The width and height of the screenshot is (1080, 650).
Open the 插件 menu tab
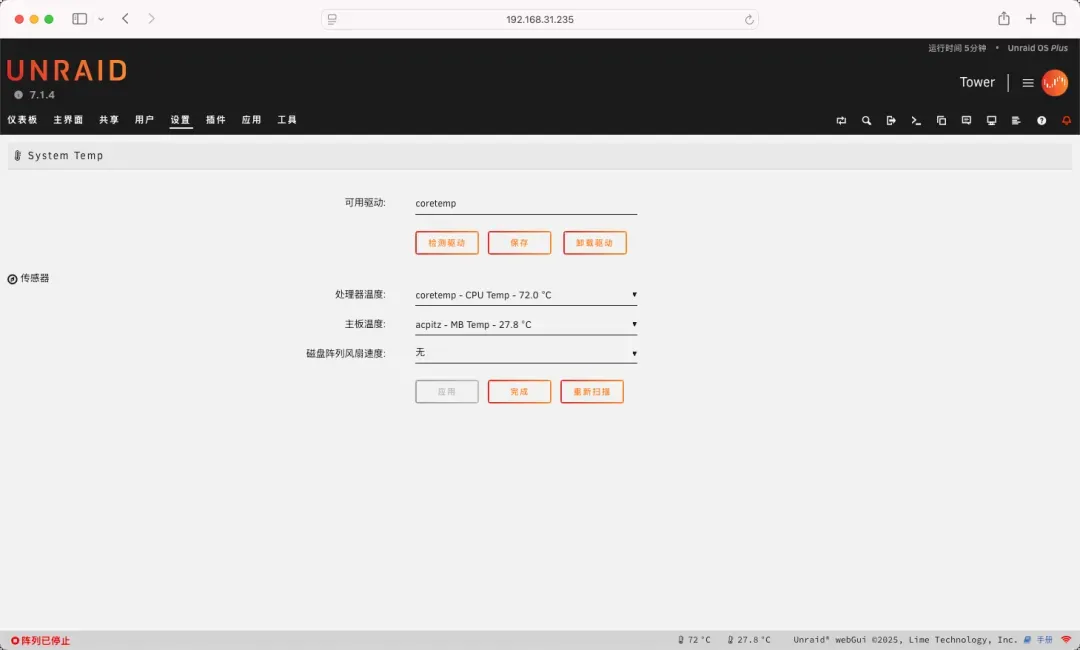click(215, 120)
